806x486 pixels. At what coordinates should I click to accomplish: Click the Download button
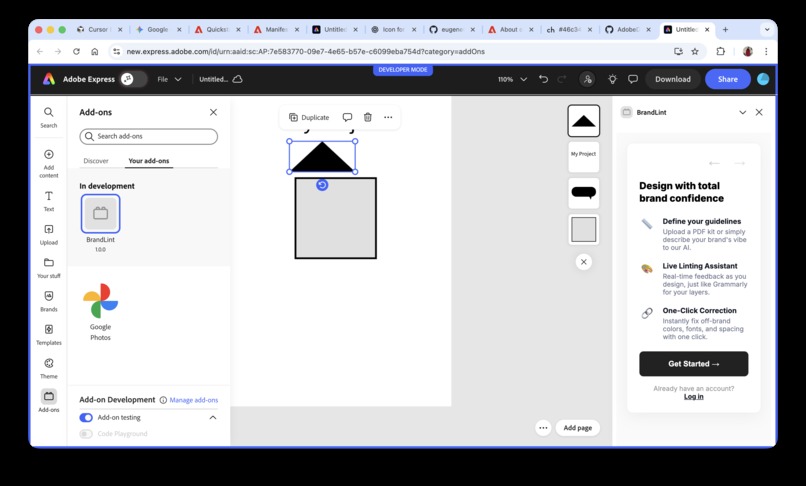click(672, 79)
